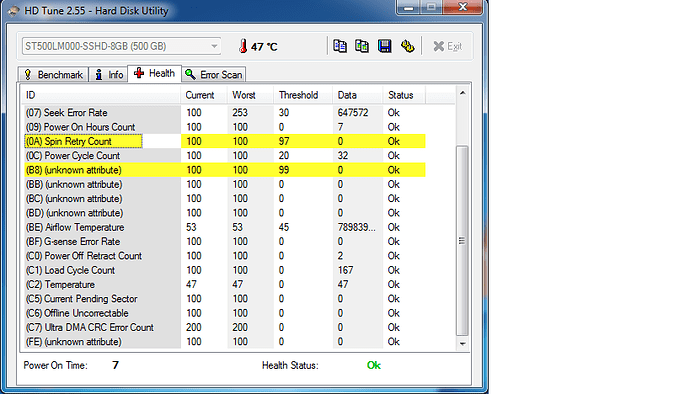
Task: Select (C5) Current Pending Sector row
Action: (224, 298)
